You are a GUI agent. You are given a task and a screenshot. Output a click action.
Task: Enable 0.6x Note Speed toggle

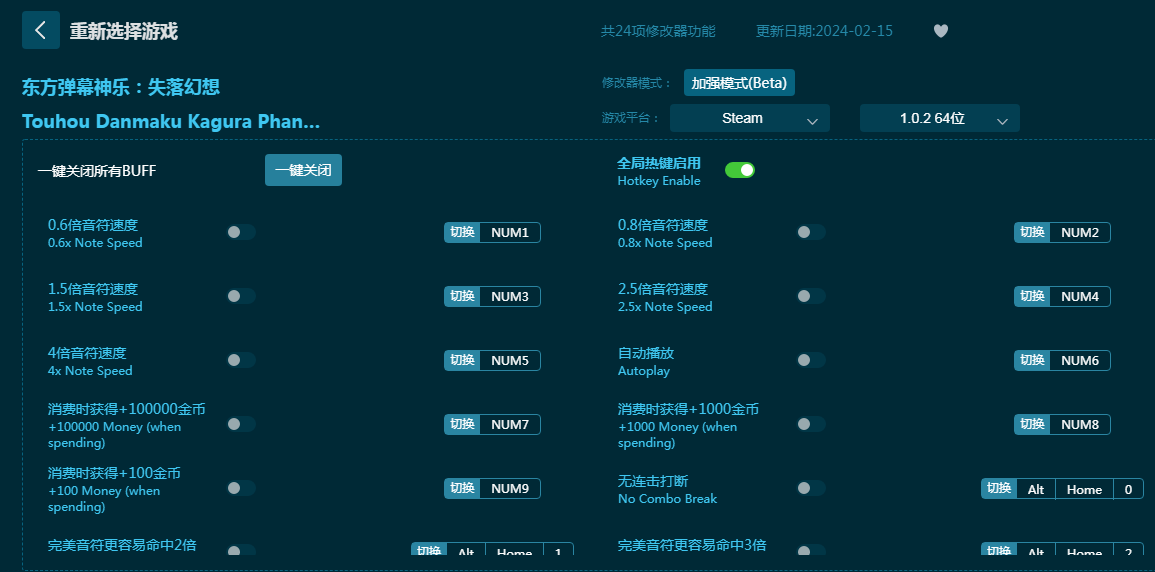[241, 232]
